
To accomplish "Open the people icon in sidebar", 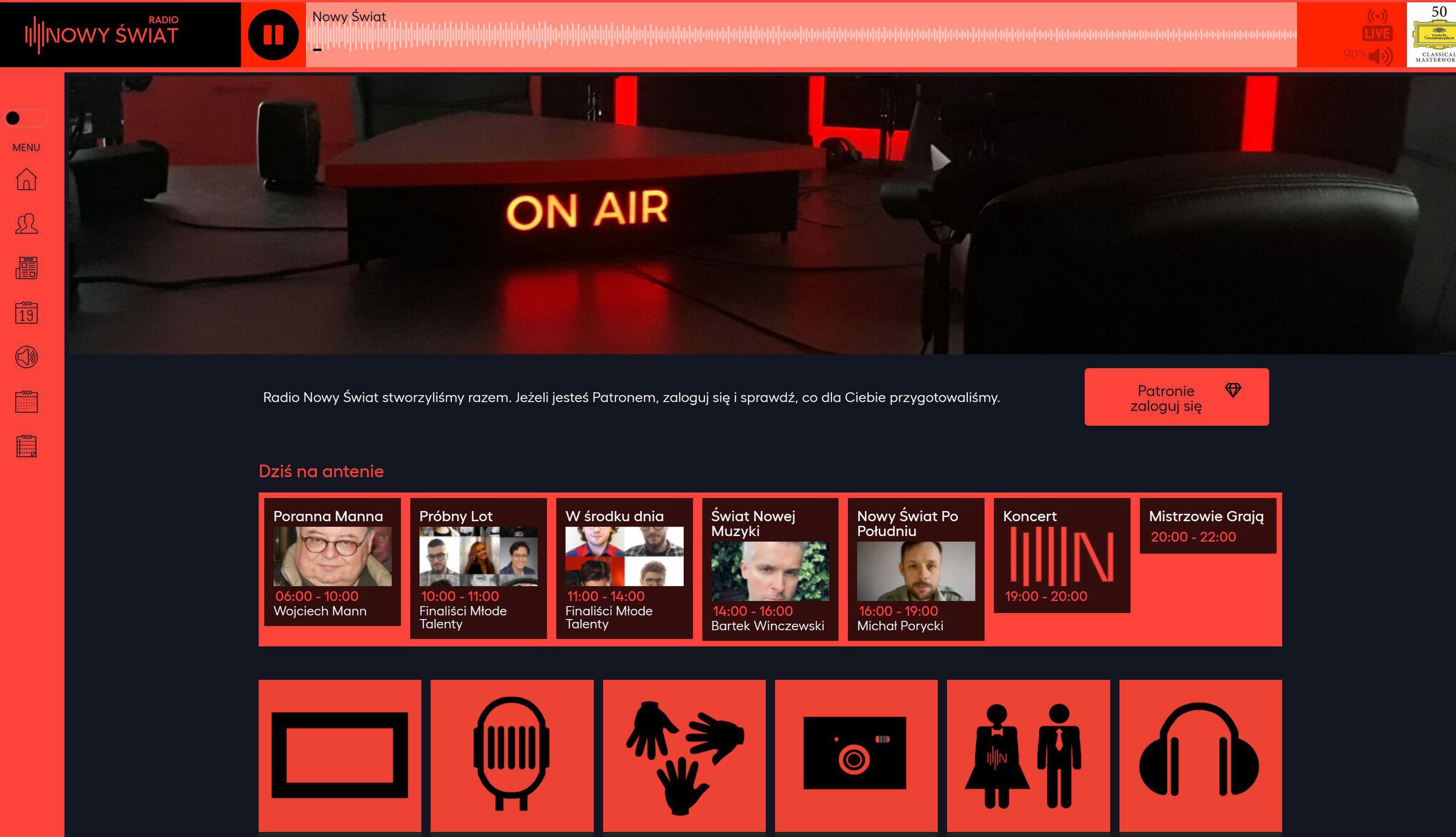I will (26, 224).
